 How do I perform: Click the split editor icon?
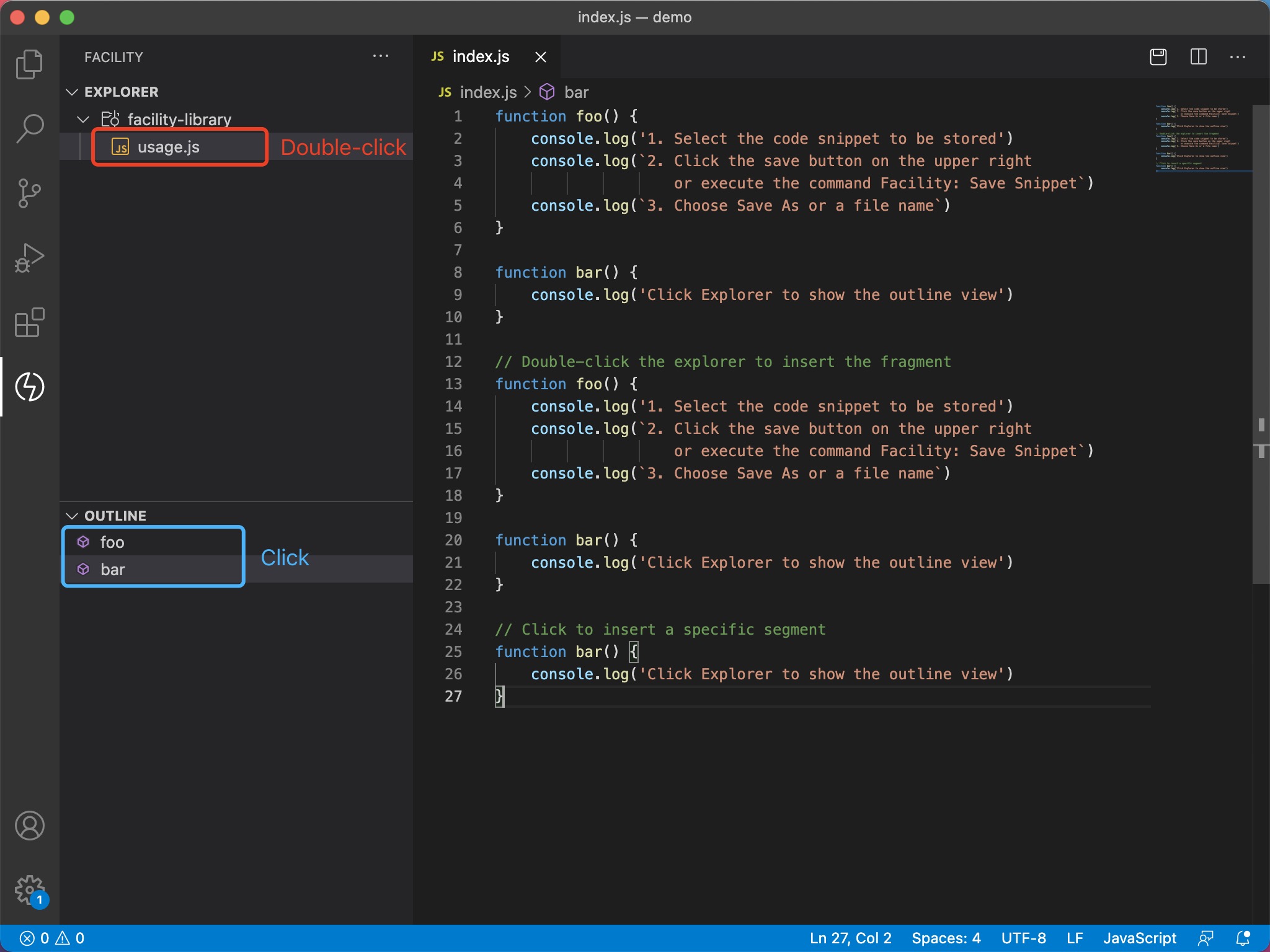point(1198,57)
